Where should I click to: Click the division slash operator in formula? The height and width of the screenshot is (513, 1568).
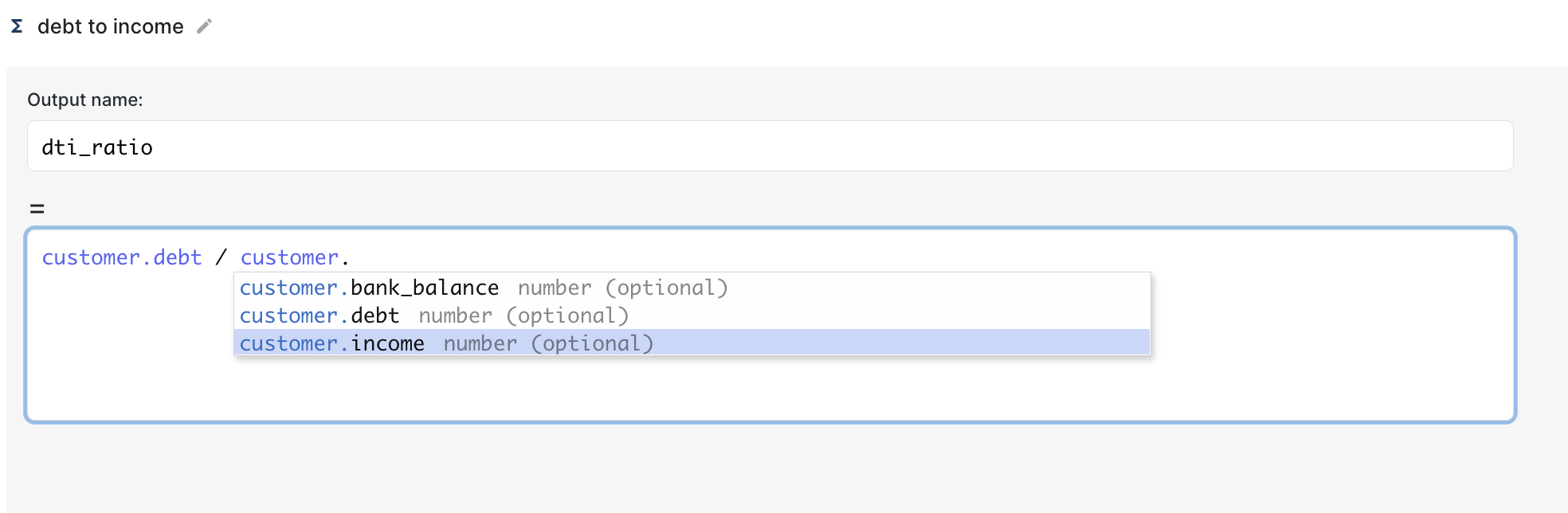(x=221, y=257)
